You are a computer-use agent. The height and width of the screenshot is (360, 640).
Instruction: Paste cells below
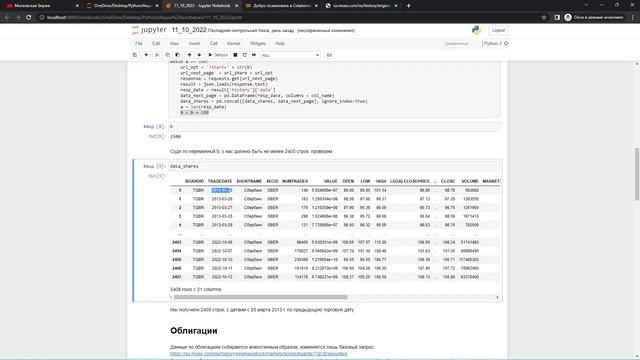178,55
